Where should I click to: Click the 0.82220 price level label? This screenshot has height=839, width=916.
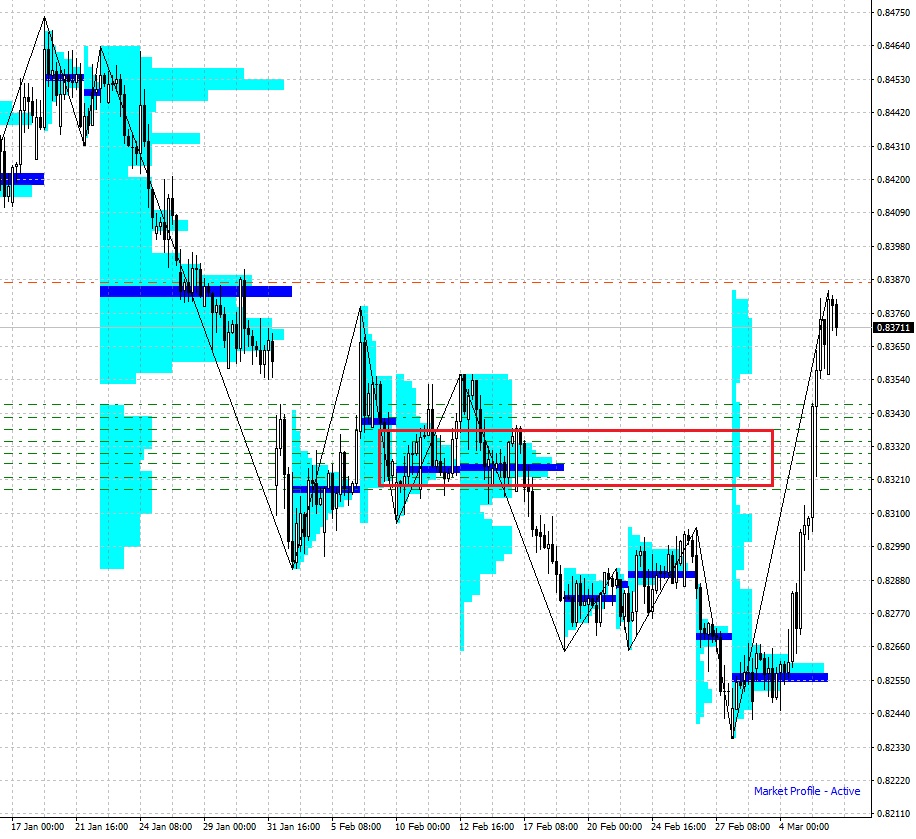point(893,781)
